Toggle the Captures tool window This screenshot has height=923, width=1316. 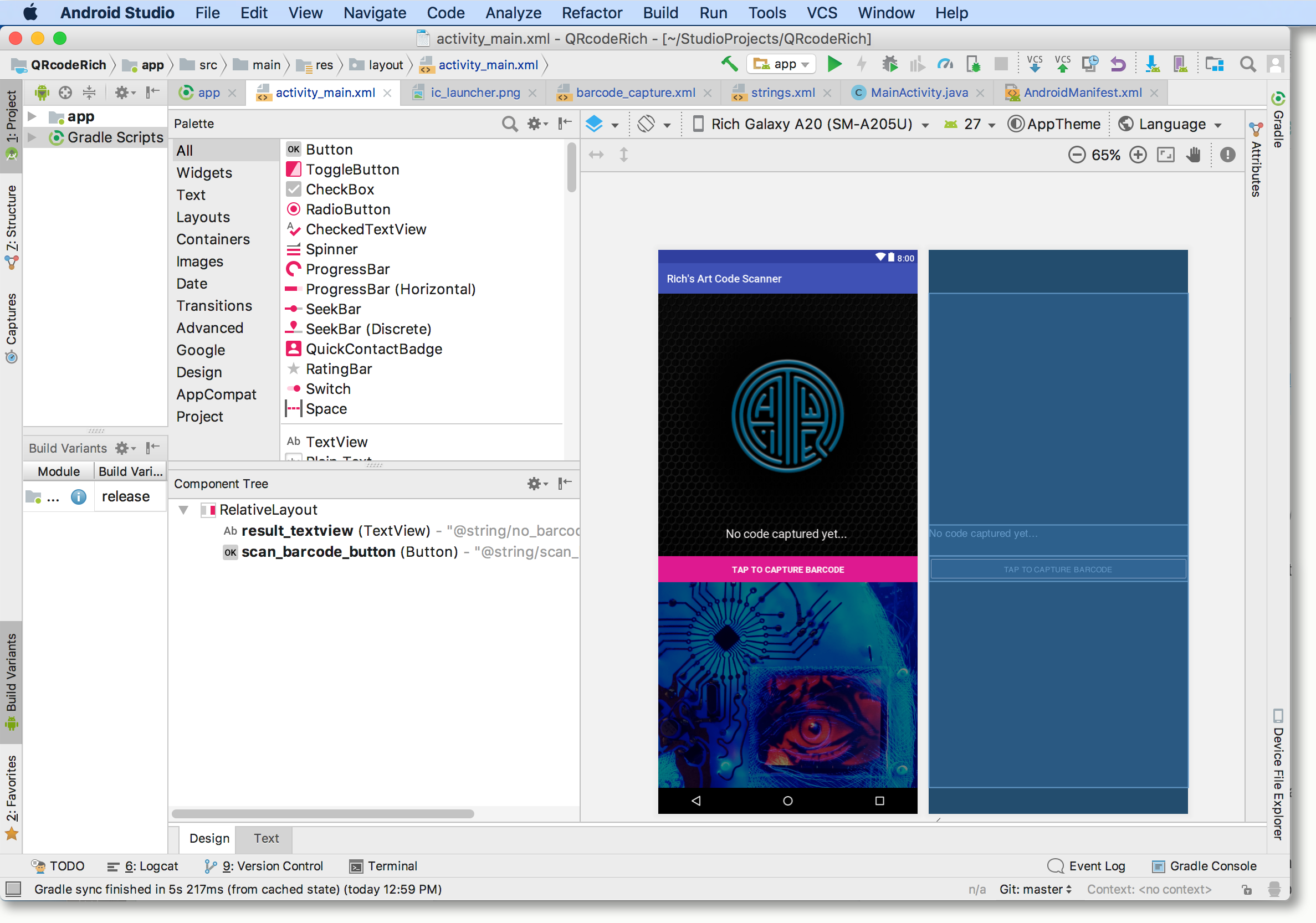(11, 329)
